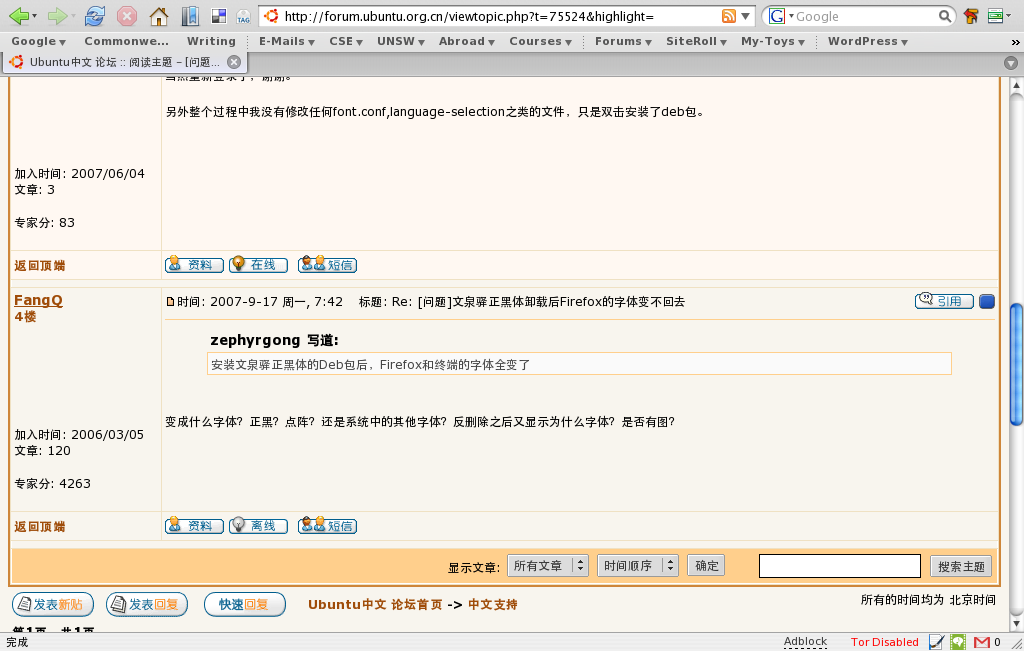
Task: Click FangQ's 短信 message button
Action: 327,526
